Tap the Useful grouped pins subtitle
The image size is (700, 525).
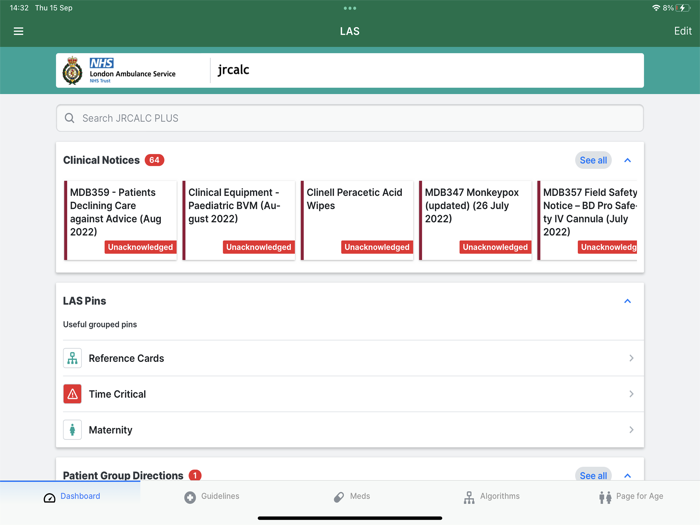pyautogui.click(x=100, y=325)
